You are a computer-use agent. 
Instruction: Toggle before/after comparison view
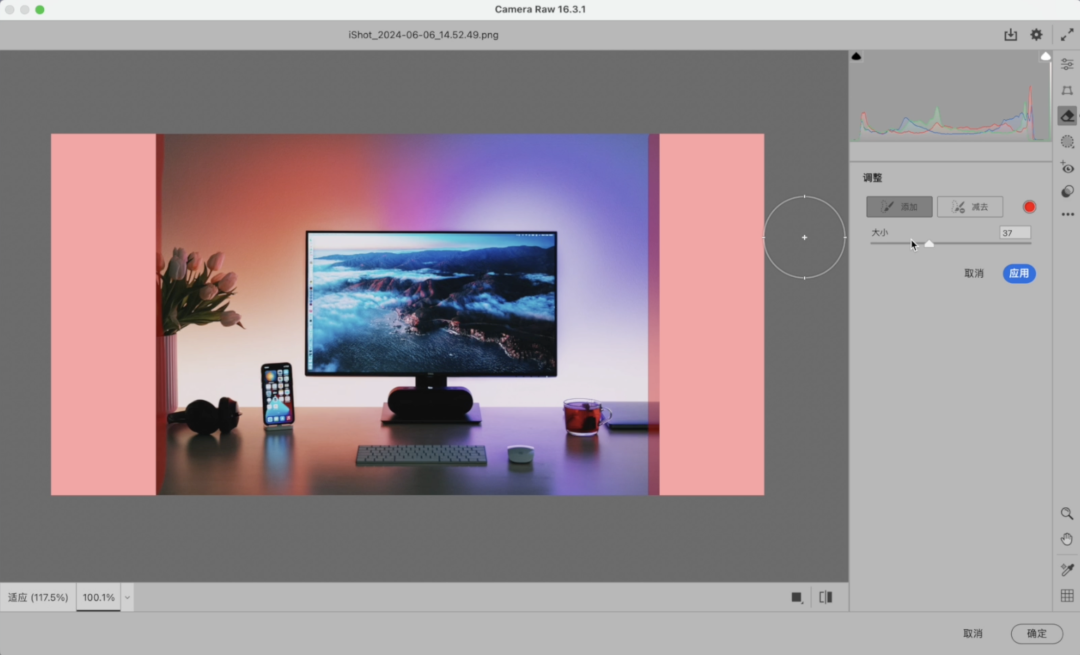click(825, 597)
